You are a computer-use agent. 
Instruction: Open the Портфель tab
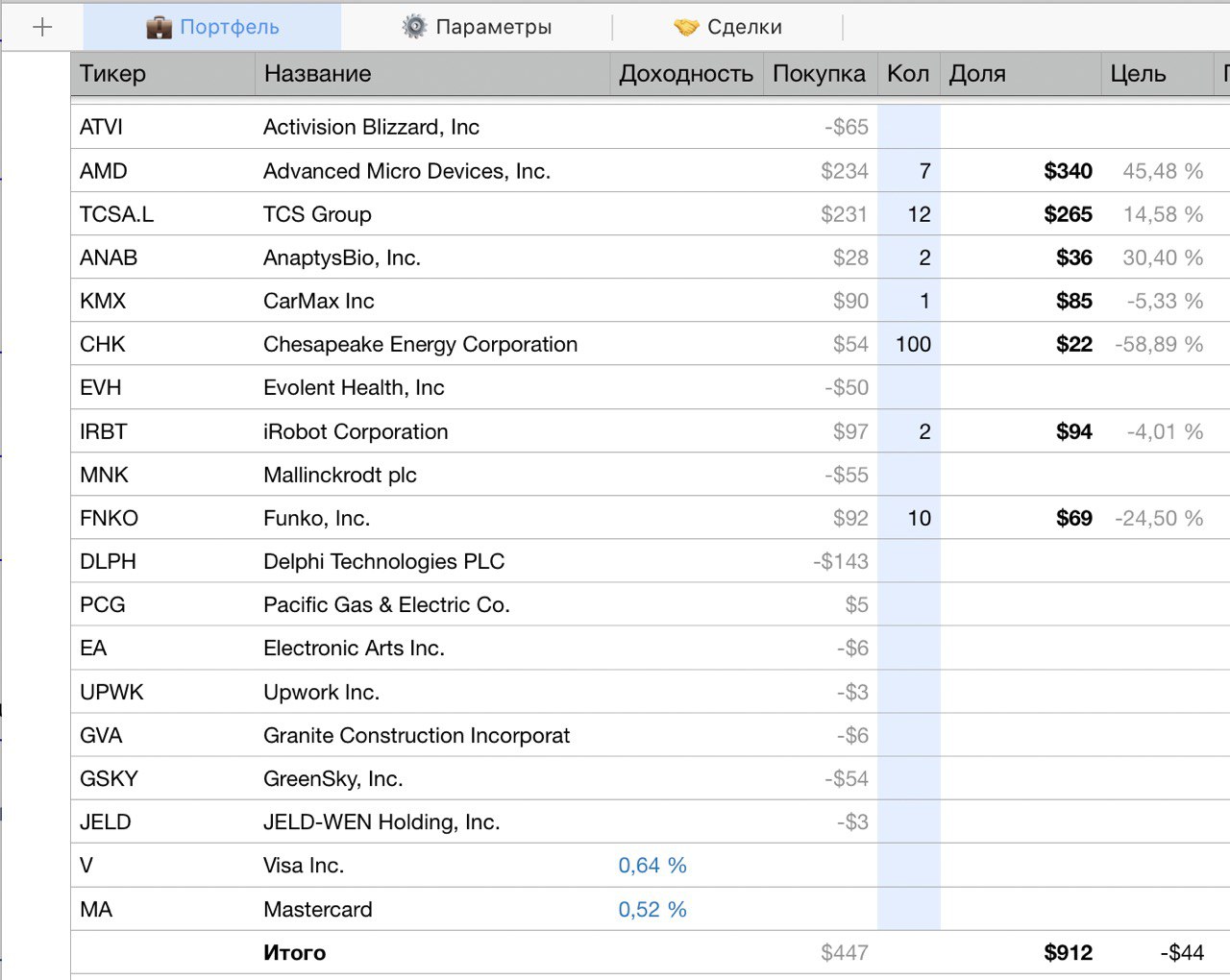[212, 27]
